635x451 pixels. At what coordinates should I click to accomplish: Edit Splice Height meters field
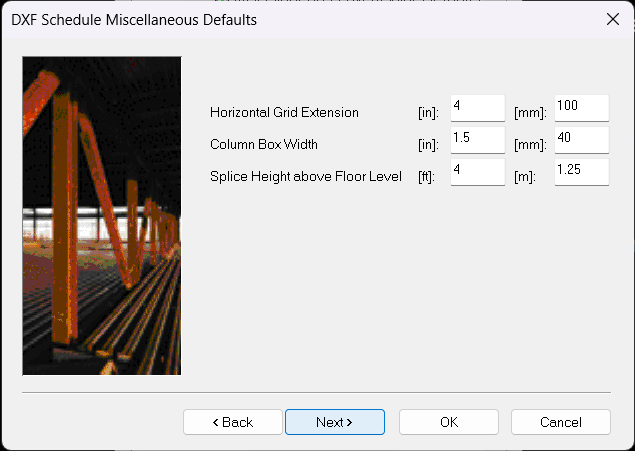pos(582,172)
